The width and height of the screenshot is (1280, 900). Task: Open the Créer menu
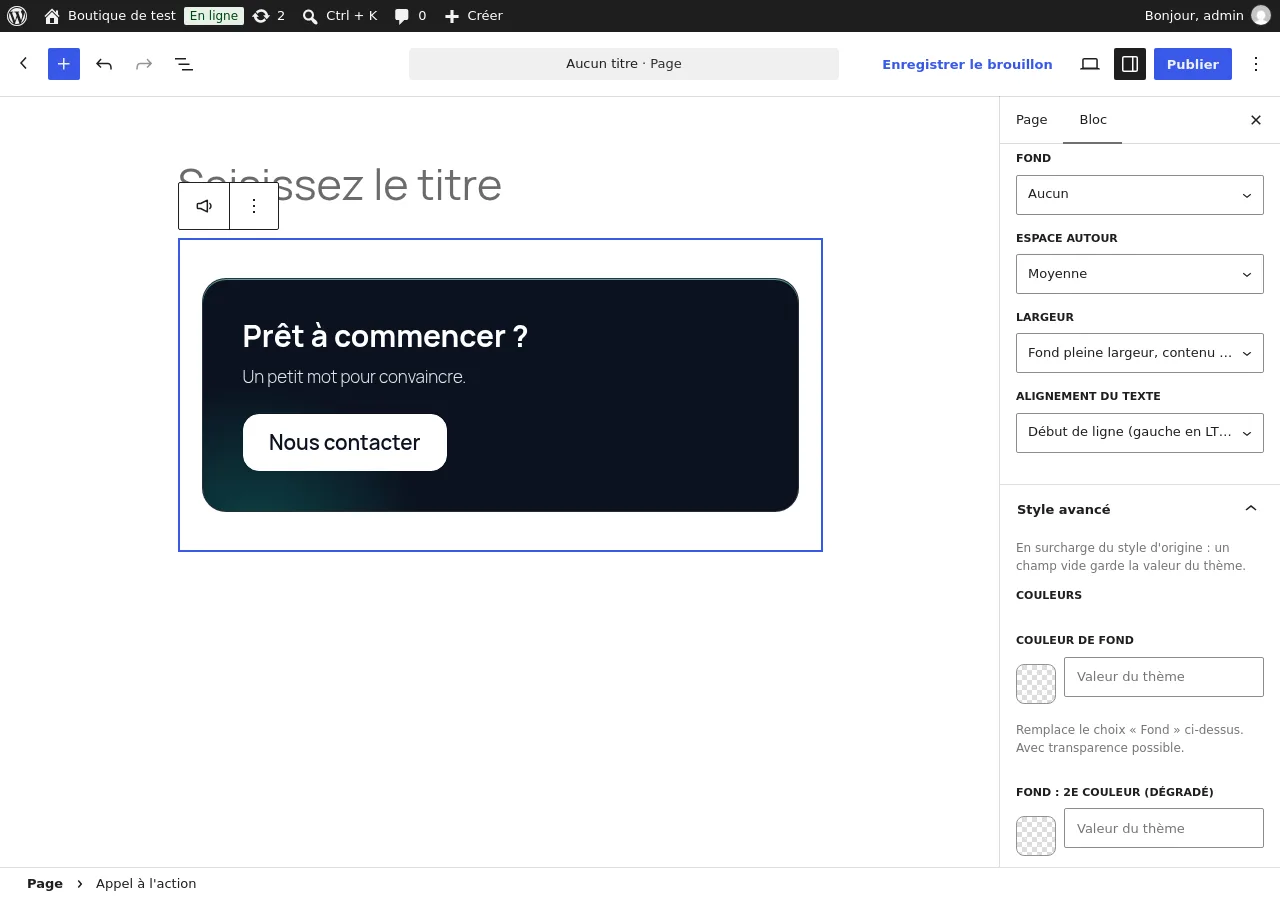(473, 16)
